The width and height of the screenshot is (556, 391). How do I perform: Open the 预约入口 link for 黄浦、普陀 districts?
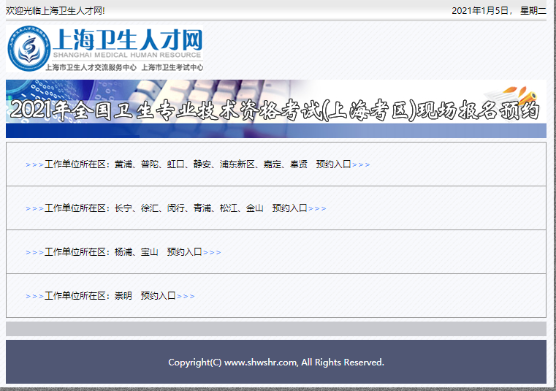click(x=333, y=164)
